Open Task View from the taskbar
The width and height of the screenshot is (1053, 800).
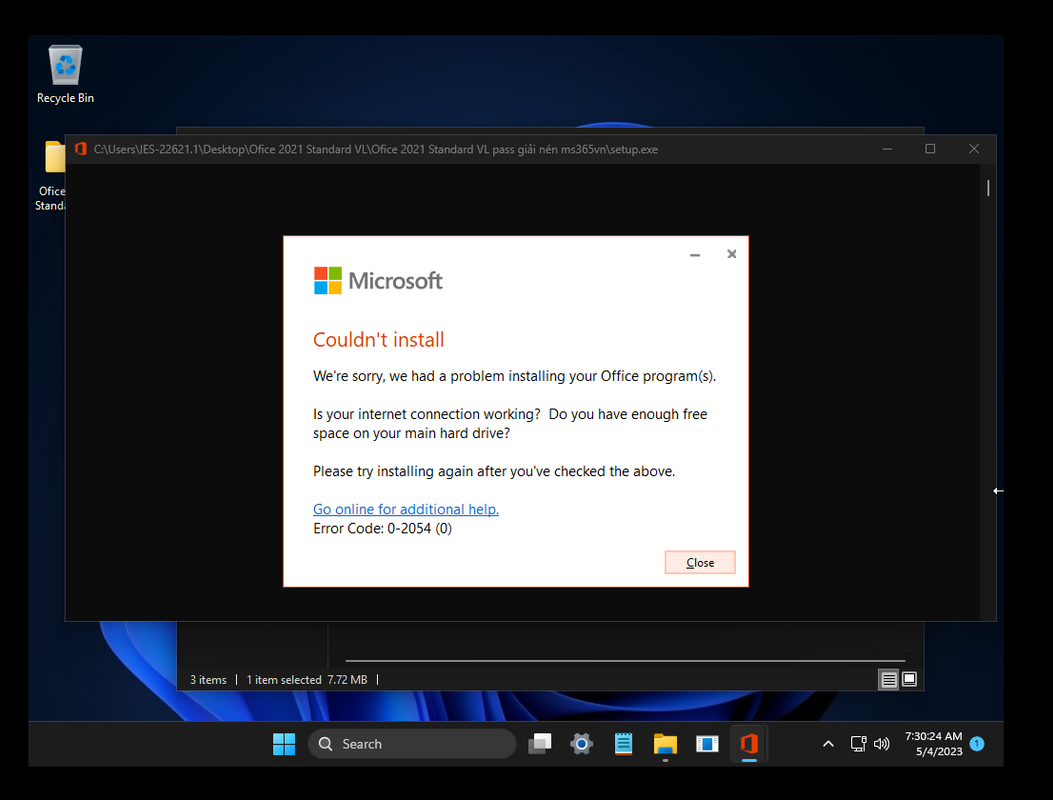(540, 744)
